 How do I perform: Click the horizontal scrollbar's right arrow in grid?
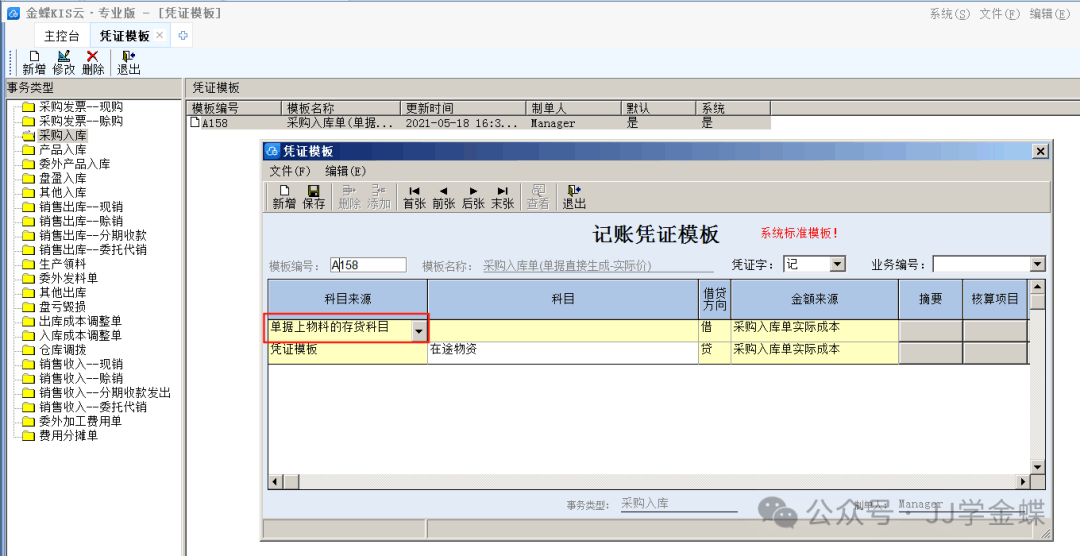tap(1021, 483)
